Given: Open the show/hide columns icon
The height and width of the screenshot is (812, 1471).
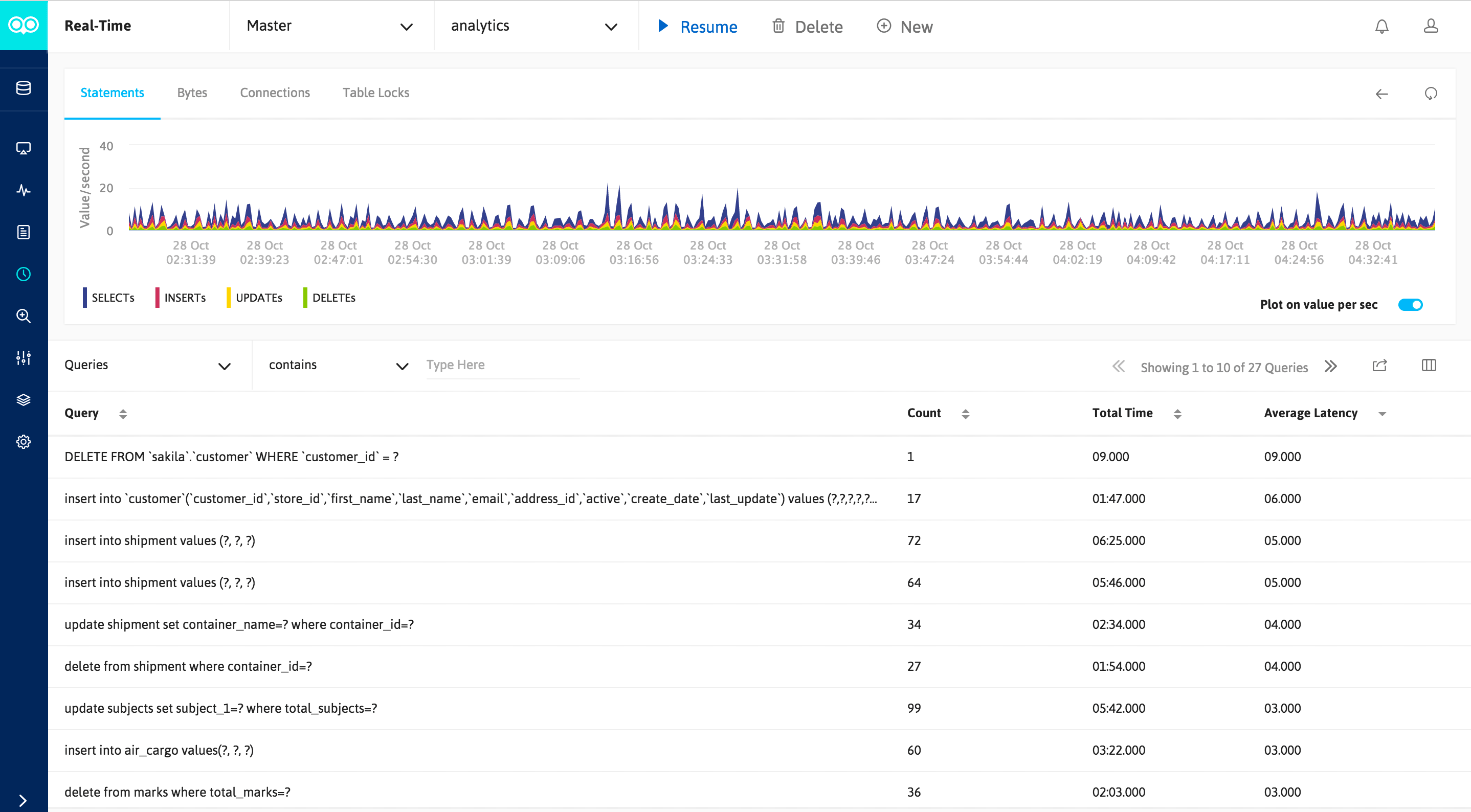Looking at the screenshot, I should tap(1428, 366).
